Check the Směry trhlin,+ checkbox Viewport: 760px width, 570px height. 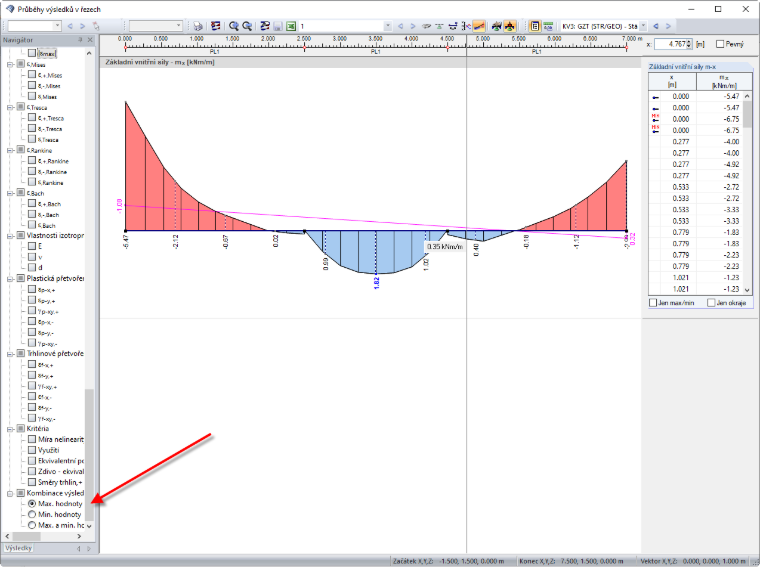coord(32,482)
